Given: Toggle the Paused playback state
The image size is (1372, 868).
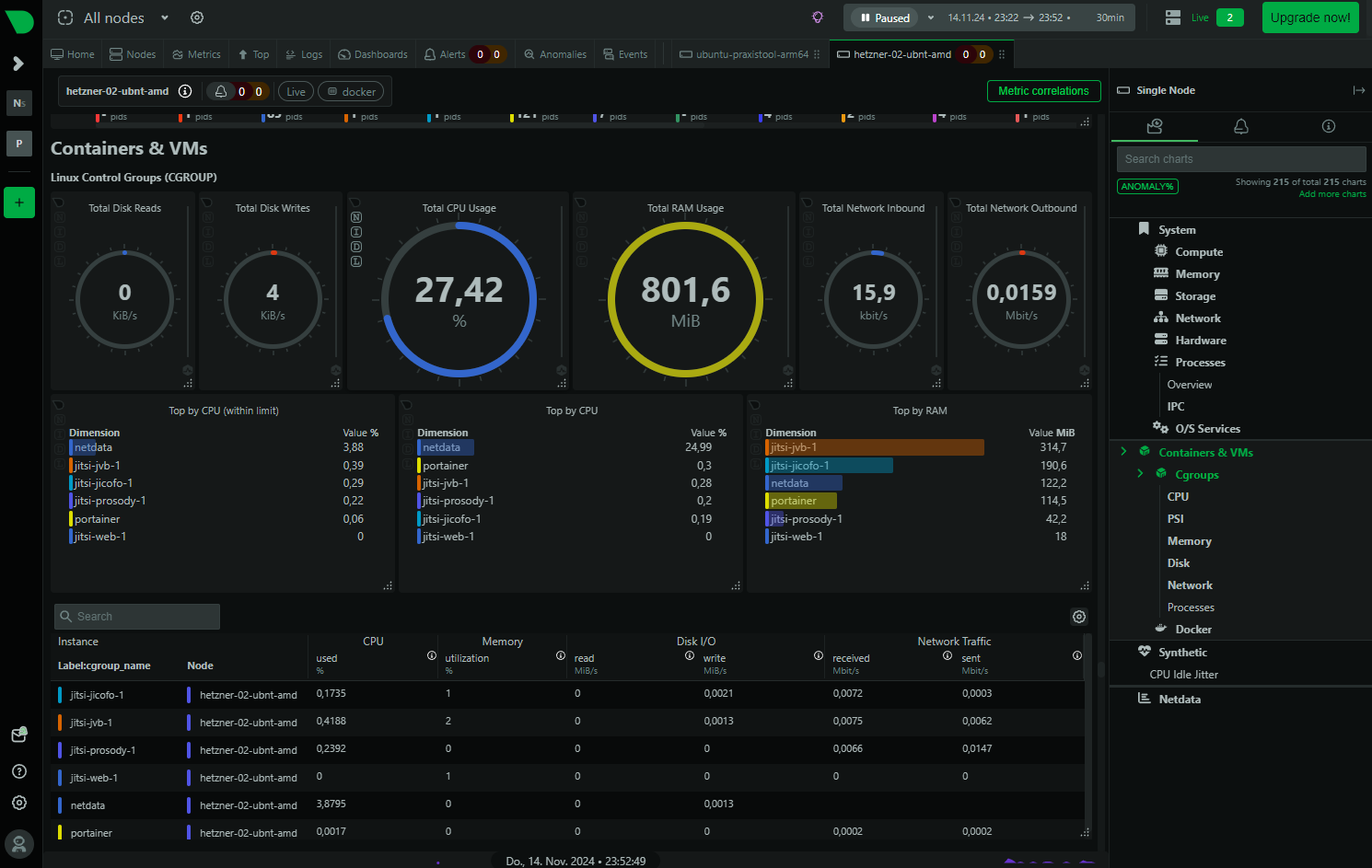Looking at the screenshot, I should coord(884,17).
